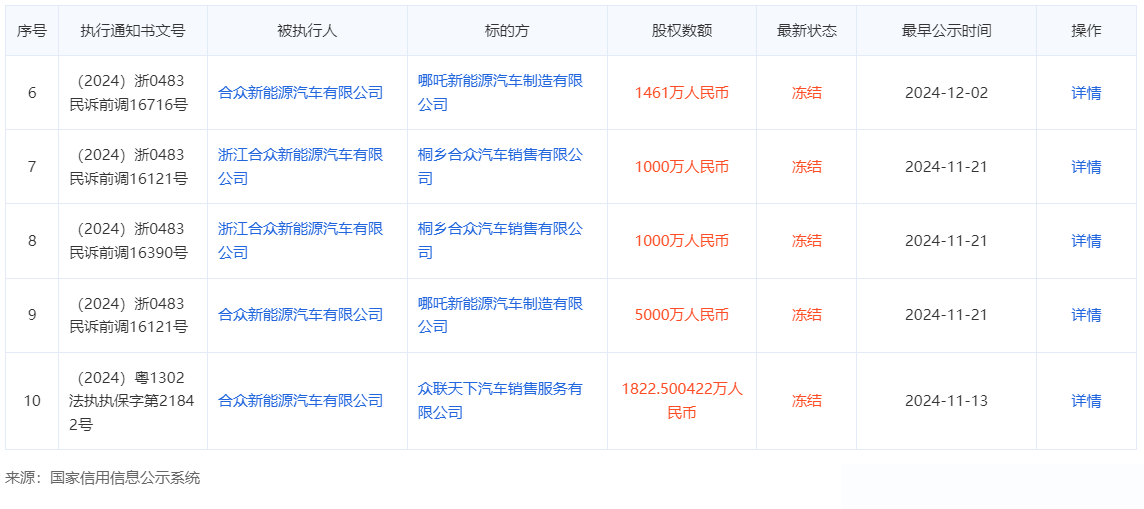Click the amount 1461万人民币
The image size is (1144, 509).
(681, 93)
